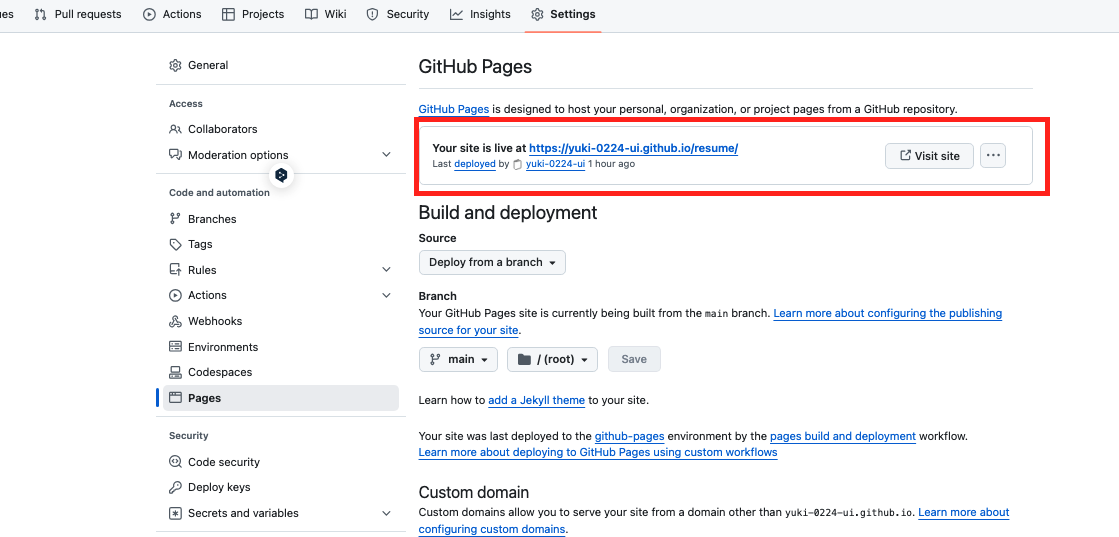The width and height of the screenshot is (1119, 537).
Task: Open the three-dots menu beside Visit site
Action: coord(993,156)
